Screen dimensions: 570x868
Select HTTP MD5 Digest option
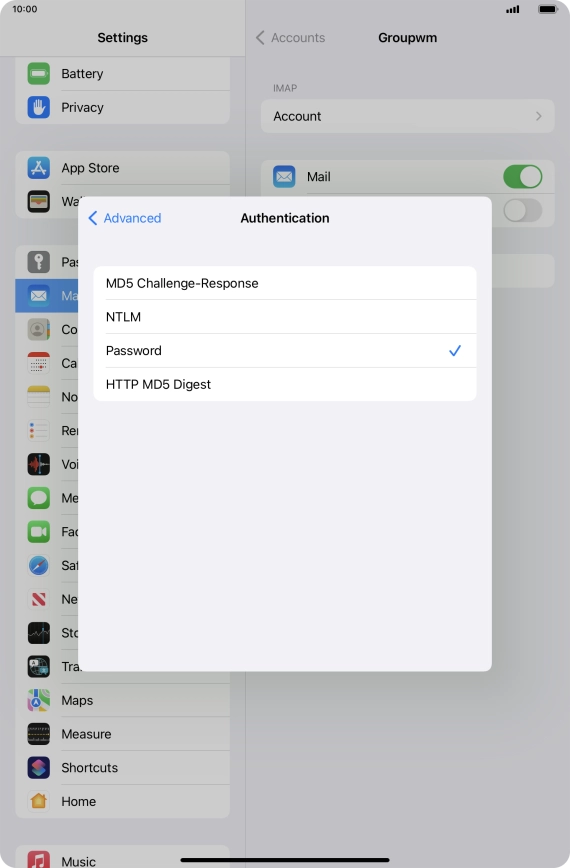tap(285, 385)
